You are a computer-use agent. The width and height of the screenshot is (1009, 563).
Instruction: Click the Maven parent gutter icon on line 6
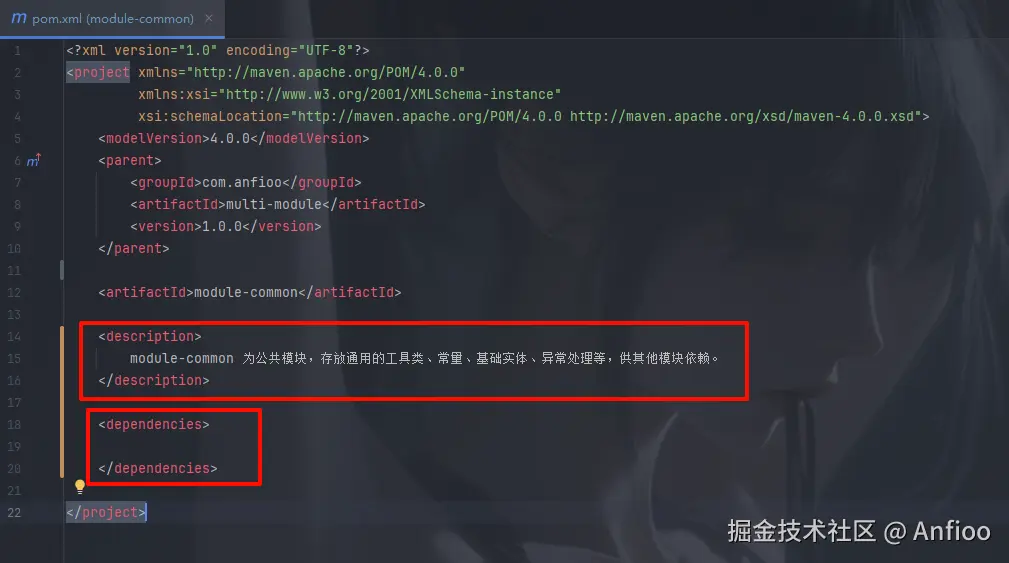coord(33,160)
